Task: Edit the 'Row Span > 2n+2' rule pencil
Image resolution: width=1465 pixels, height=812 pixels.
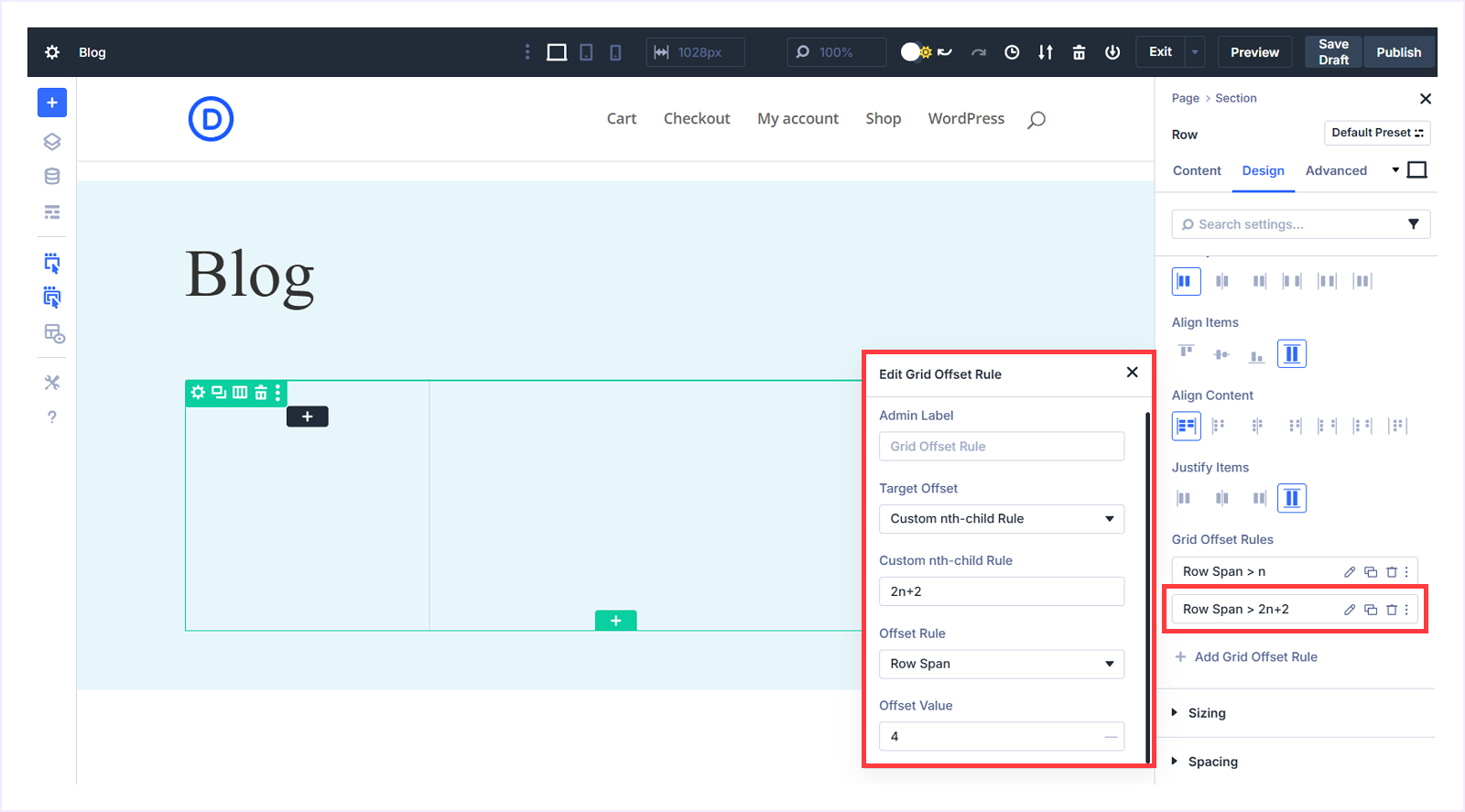Action: pos(1350,610)
